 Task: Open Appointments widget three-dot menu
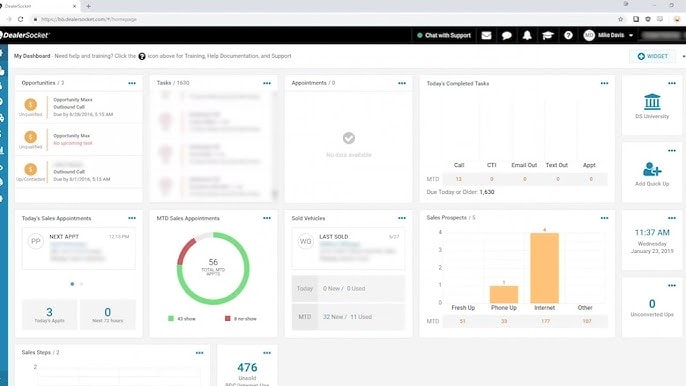[402, 83]
